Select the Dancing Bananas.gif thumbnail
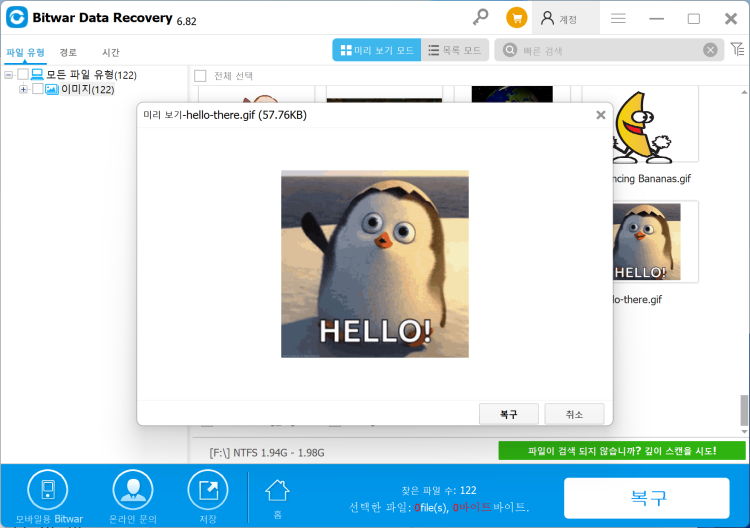Viewport: 750px width, 528px height. [655, 125]
